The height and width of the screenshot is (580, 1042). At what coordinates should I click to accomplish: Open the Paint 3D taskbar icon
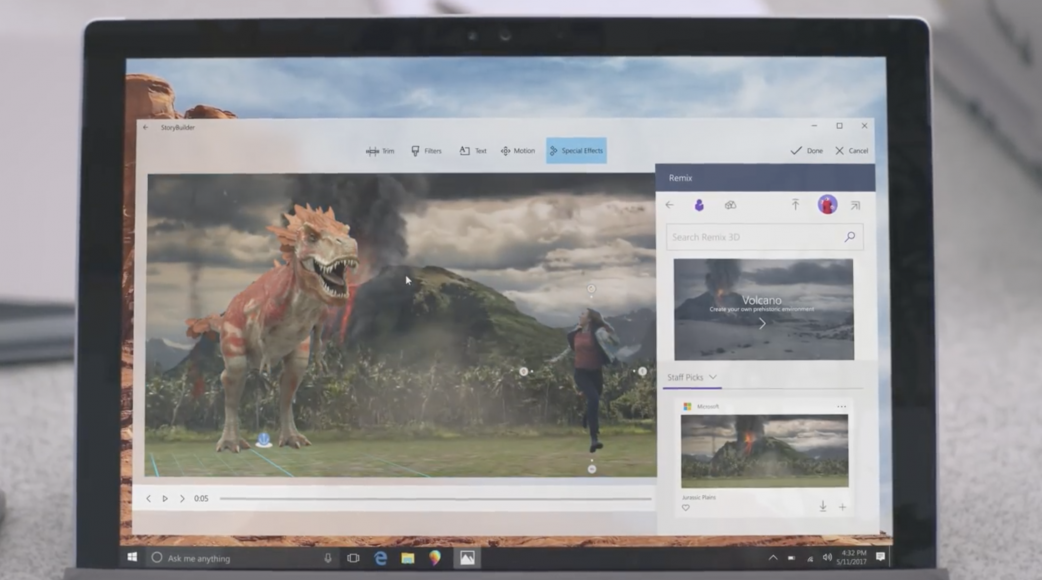[x=435, y=558]
